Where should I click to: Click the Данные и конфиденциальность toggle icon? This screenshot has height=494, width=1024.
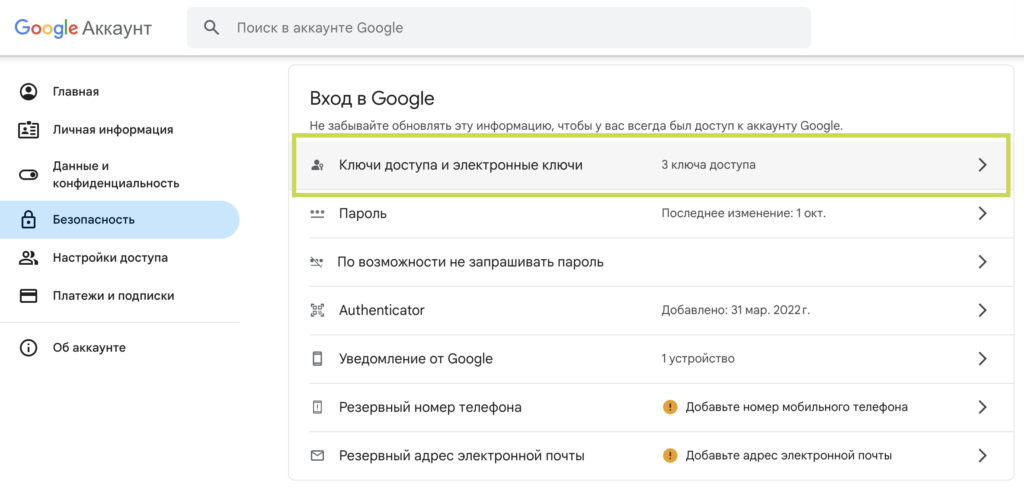click(28, 175)
